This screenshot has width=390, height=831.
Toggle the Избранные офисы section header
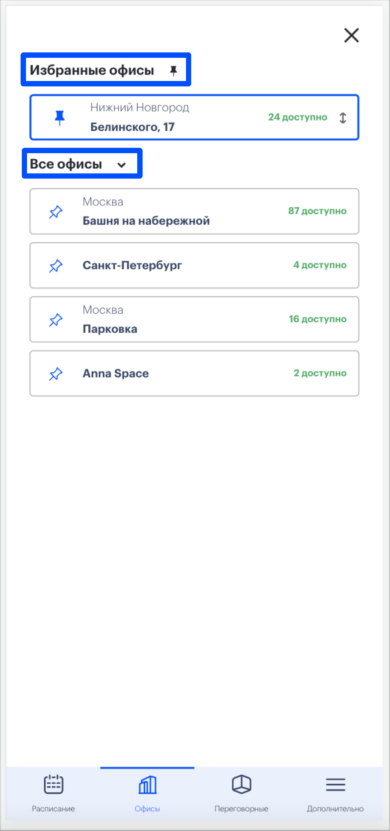[x=105, y=69]
